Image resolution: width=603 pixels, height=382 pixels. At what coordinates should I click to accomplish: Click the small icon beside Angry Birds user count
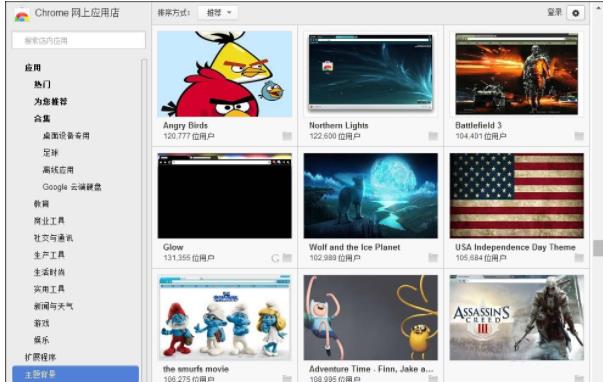(287, 136)
